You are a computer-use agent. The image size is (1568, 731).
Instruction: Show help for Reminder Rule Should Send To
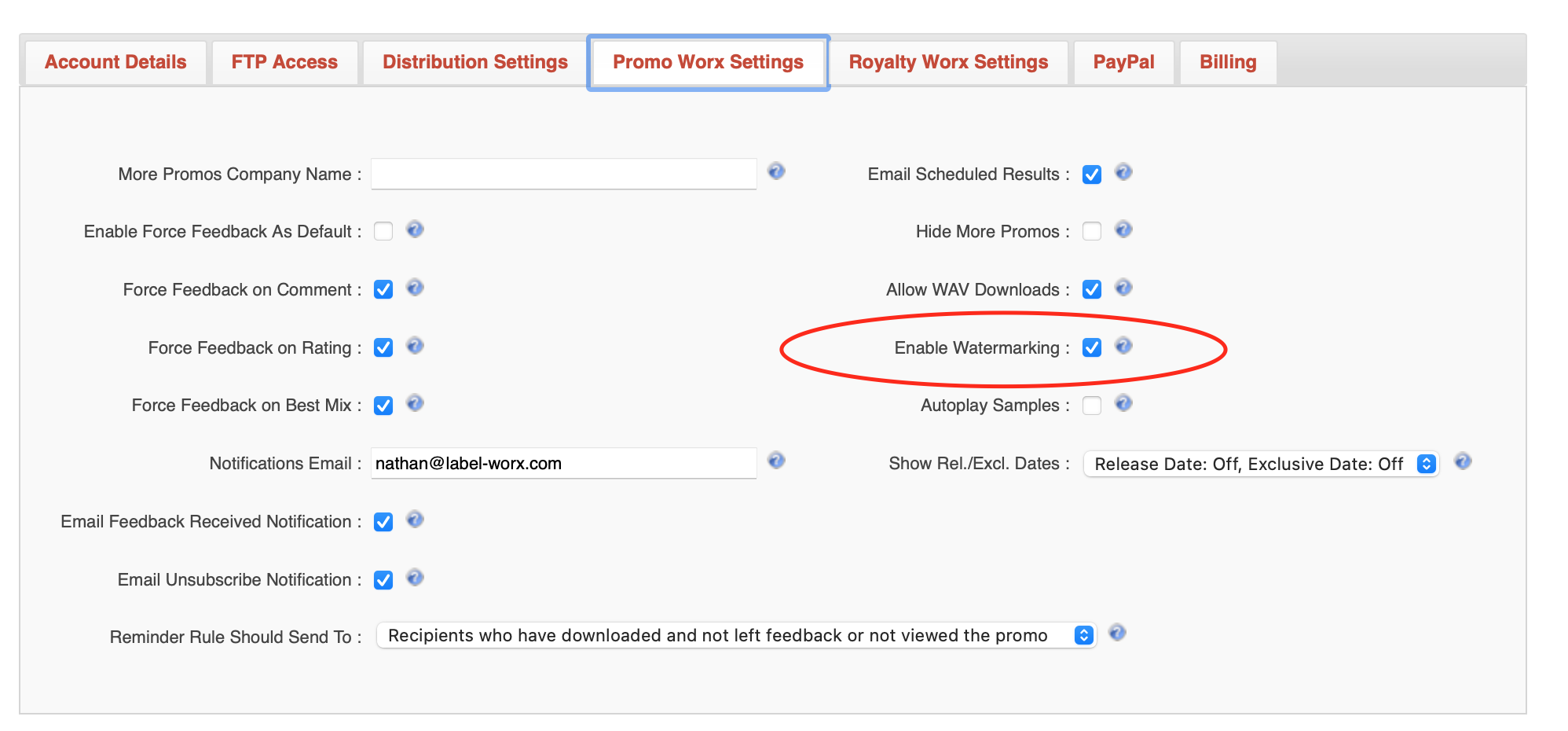(1117, 634)
